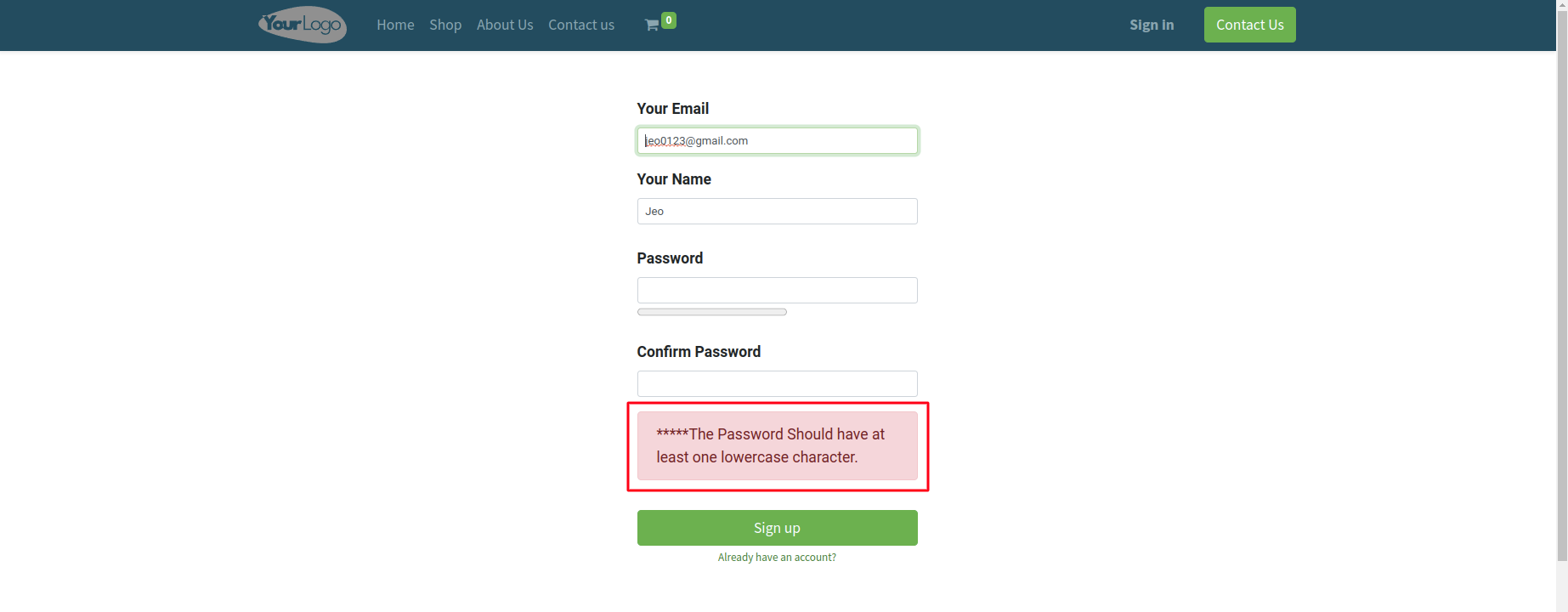The width and height of the screenshot is (1568, 612).
Task: Click the page's vertical scrollbar
Action: (1562, 280)
